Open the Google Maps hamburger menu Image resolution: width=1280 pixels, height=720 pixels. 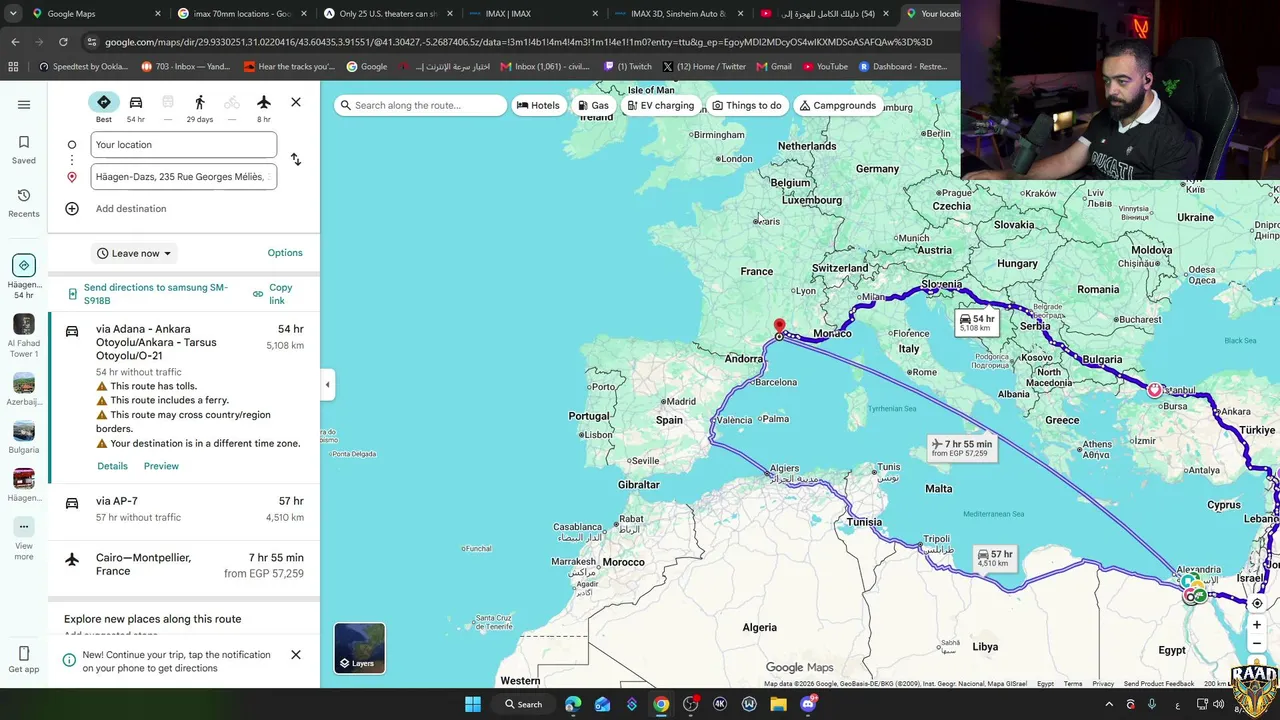[24, 105]
